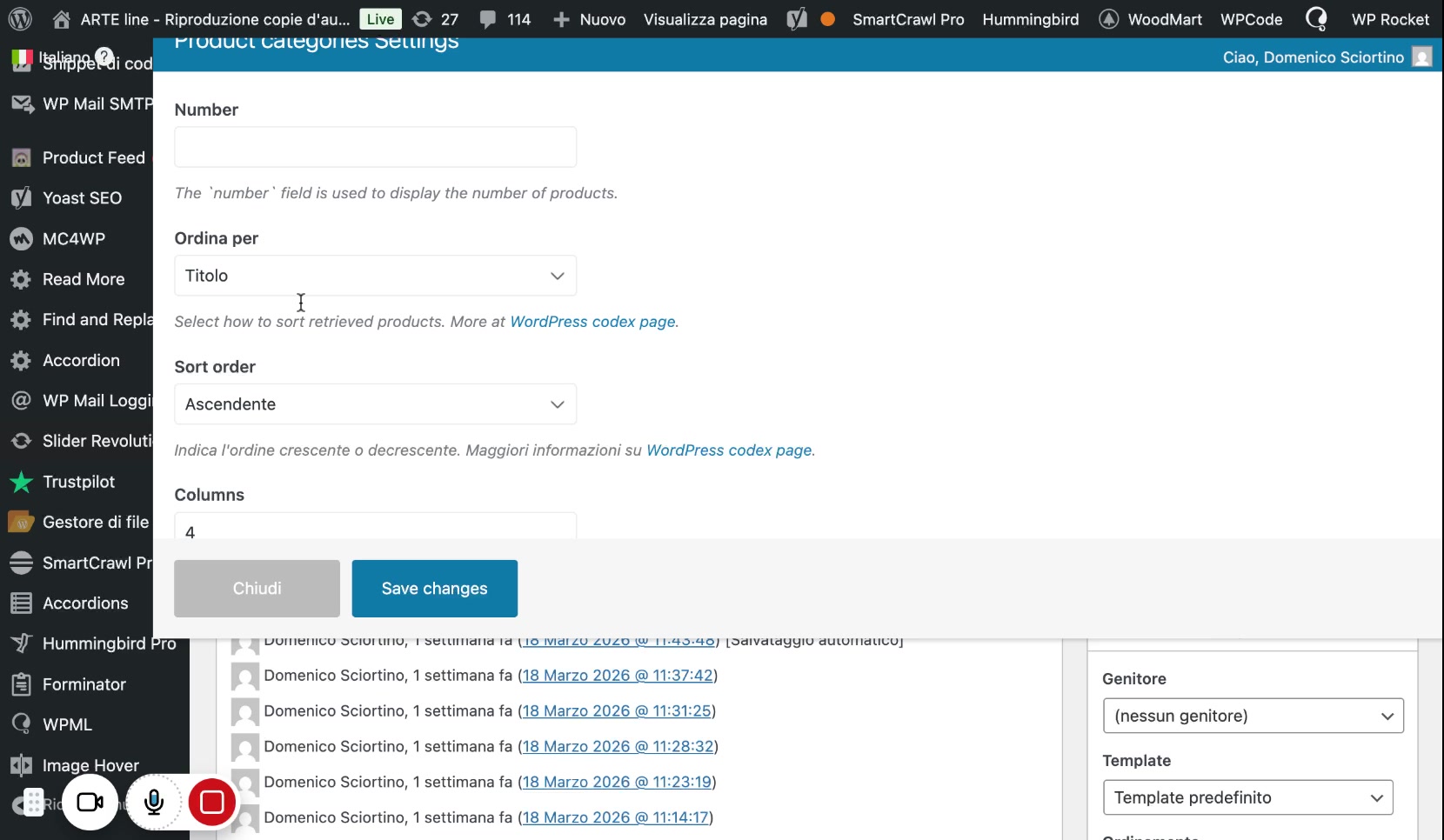Click the Yoast SEO icon in admin bar
This screenshot has width=1444, height=840.
797,19
